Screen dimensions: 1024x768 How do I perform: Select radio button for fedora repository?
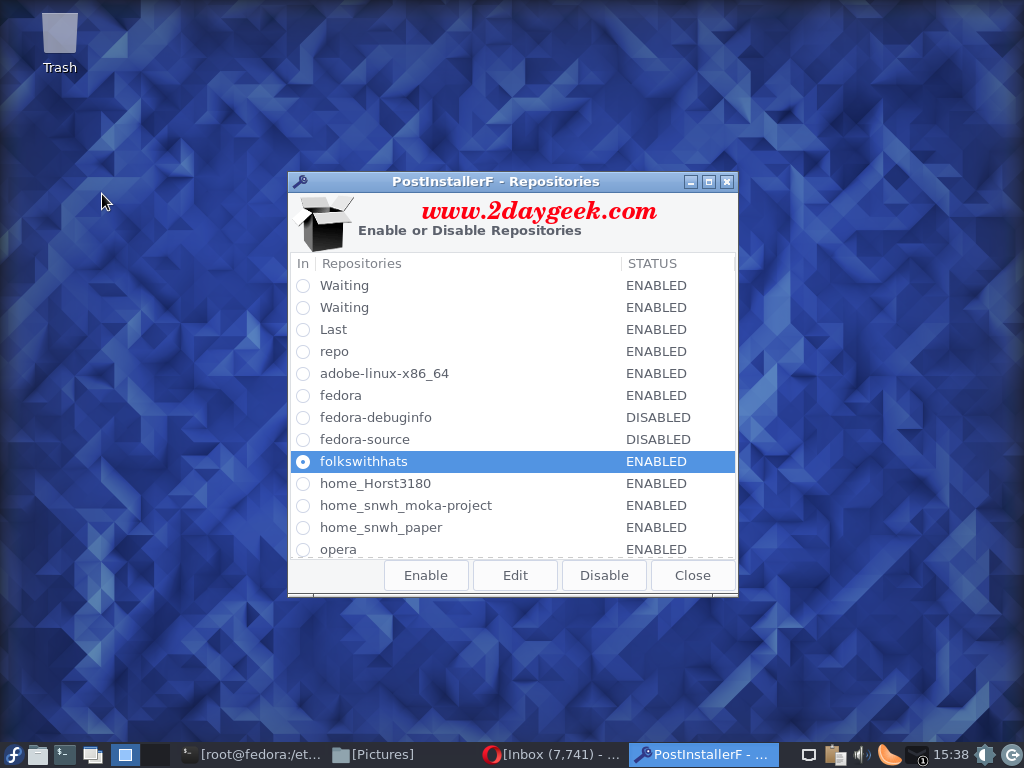(303, 396)
